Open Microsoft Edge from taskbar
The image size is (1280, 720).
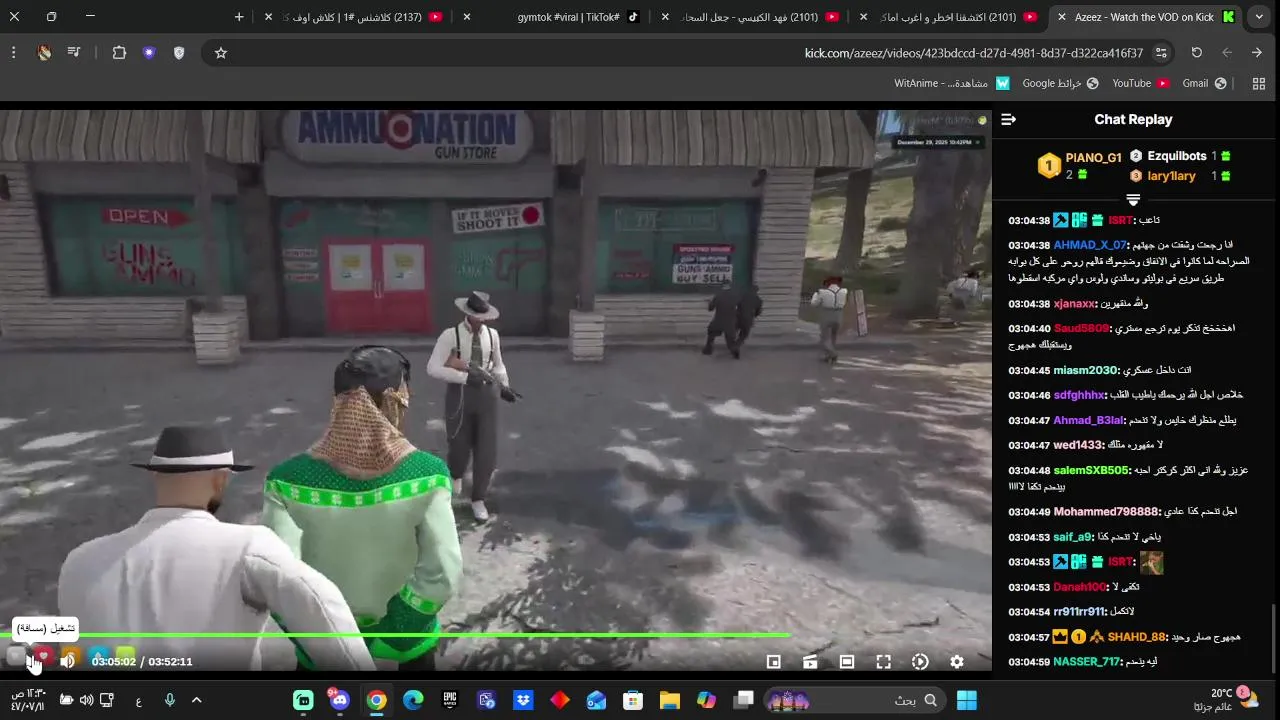(x=413, y=700)
